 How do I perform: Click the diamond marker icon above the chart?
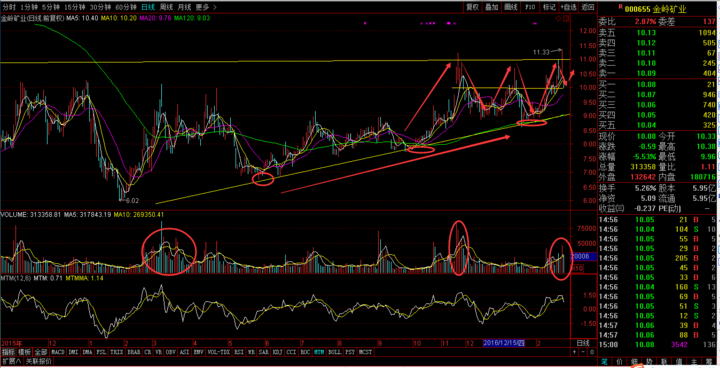[x=558, y=19]
